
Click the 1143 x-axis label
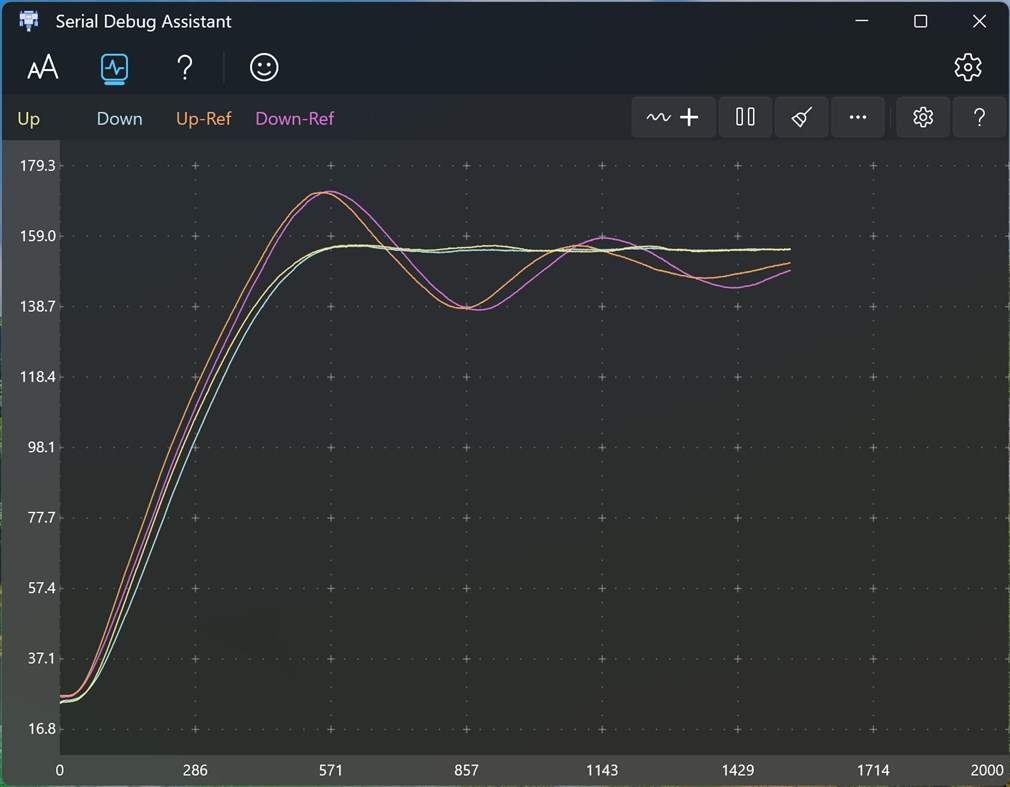[602, 770]
